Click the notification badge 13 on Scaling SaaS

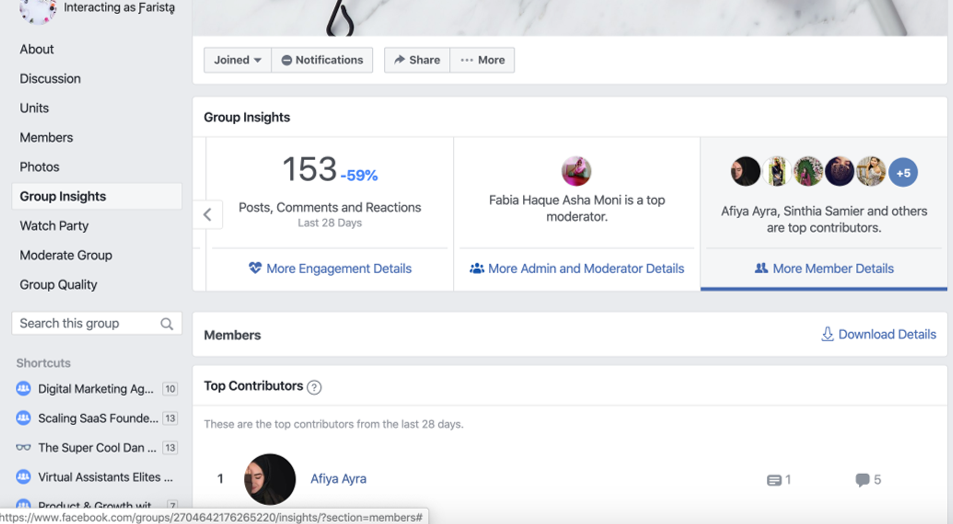(x=170, y=418)
